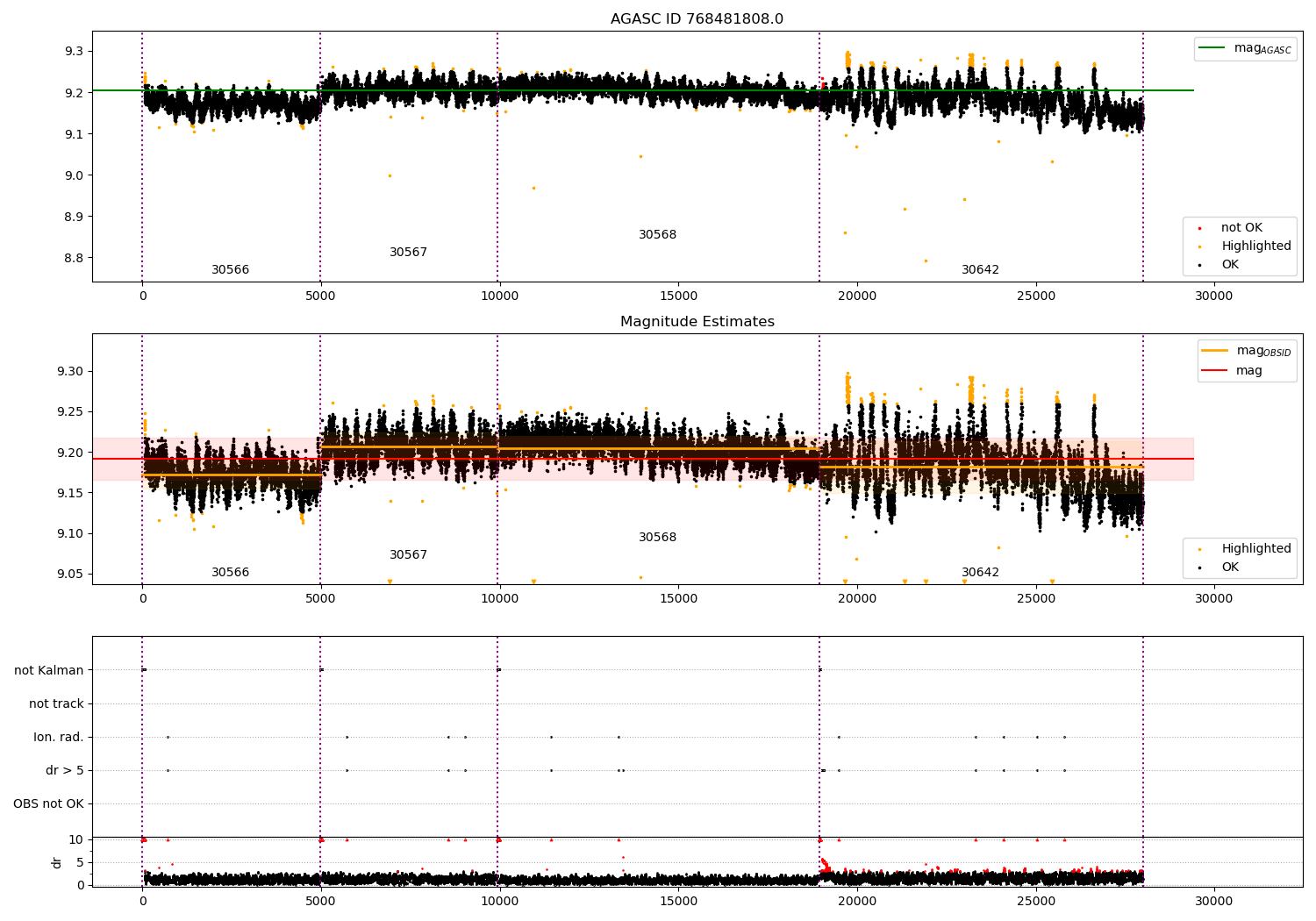The width and height of the screenshot is (1316, 921).
Task: Click the 9.05 tick on the middle y-axis
Action: click(70, 575)
